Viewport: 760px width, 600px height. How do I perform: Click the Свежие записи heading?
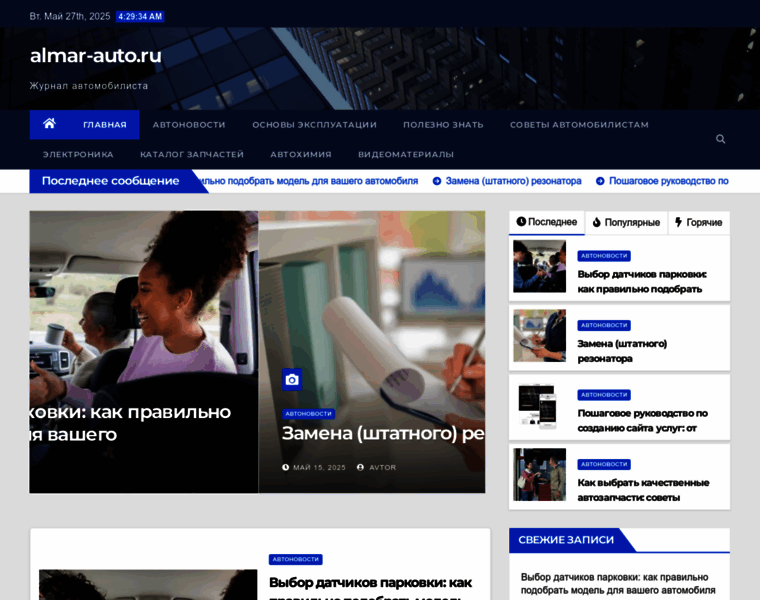click(x=566, y=540)
